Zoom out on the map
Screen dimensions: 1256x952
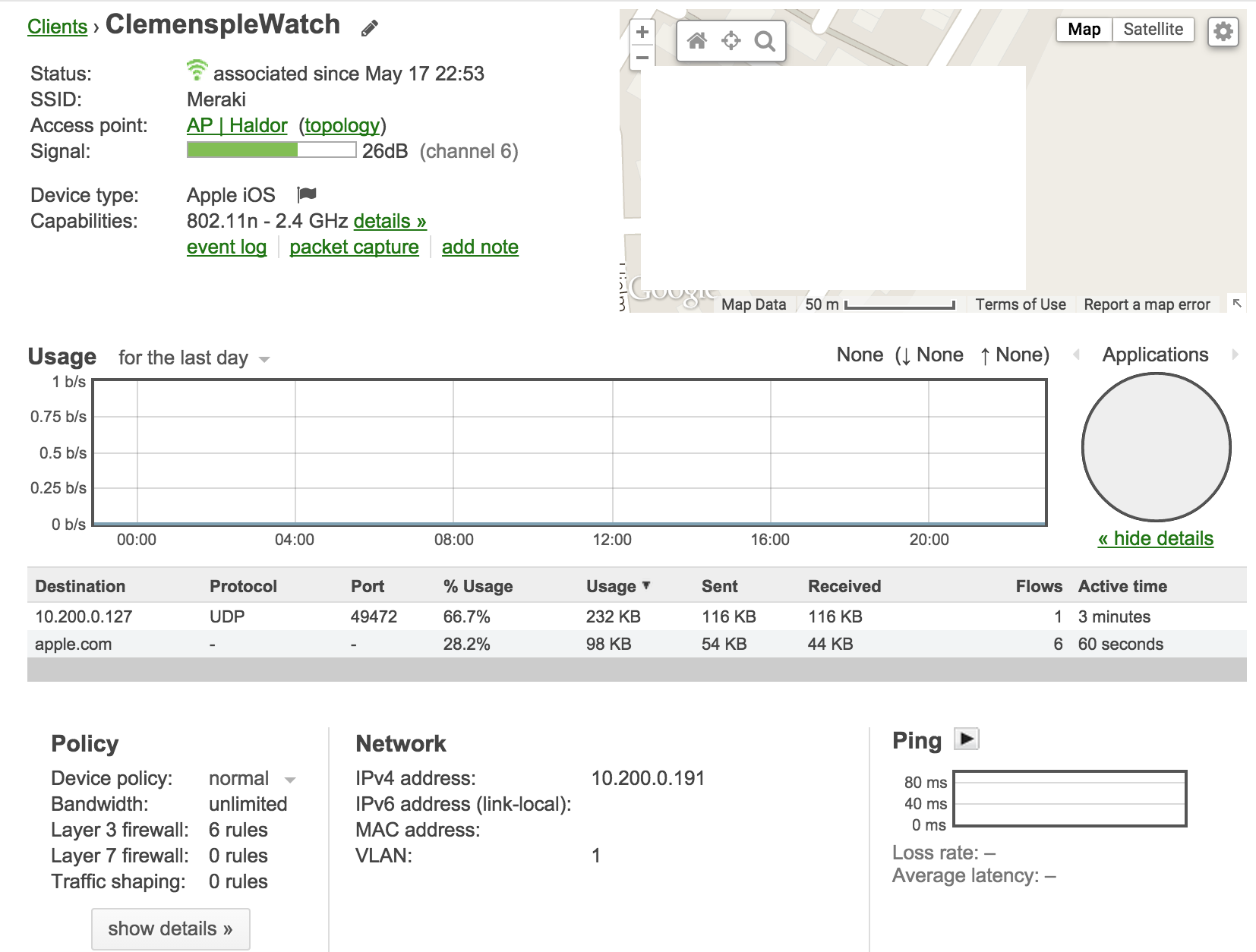point(642,58)
